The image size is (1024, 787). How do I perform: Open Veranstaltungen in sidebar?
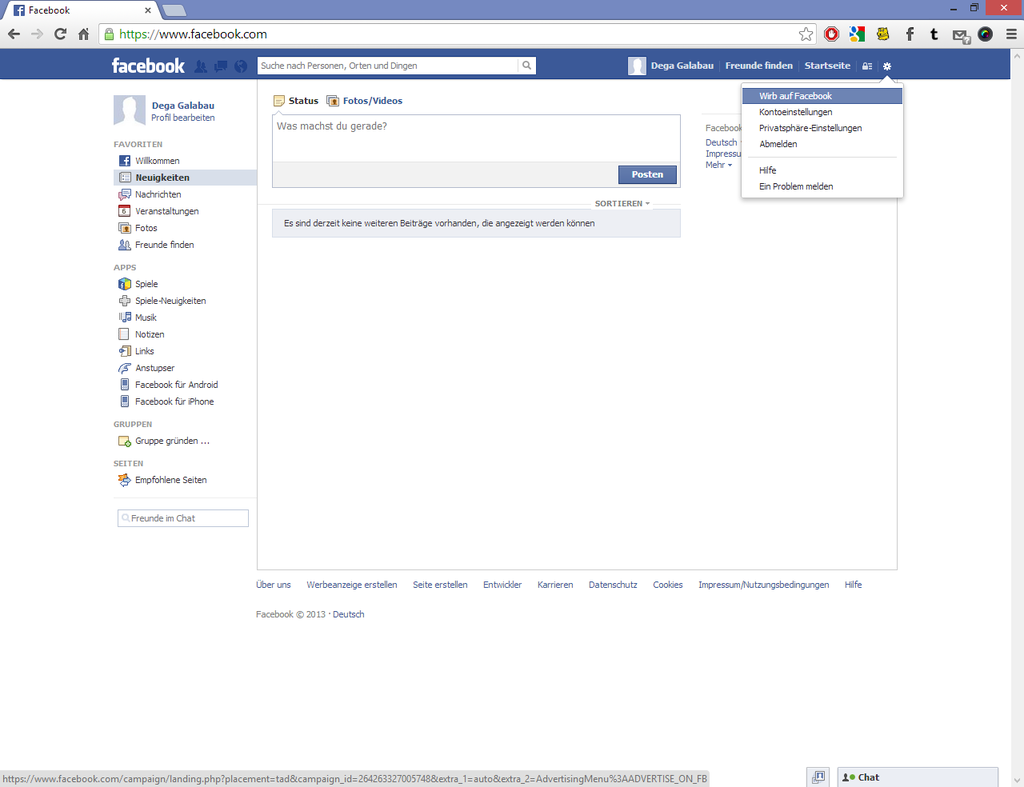[x=167, y=211]
